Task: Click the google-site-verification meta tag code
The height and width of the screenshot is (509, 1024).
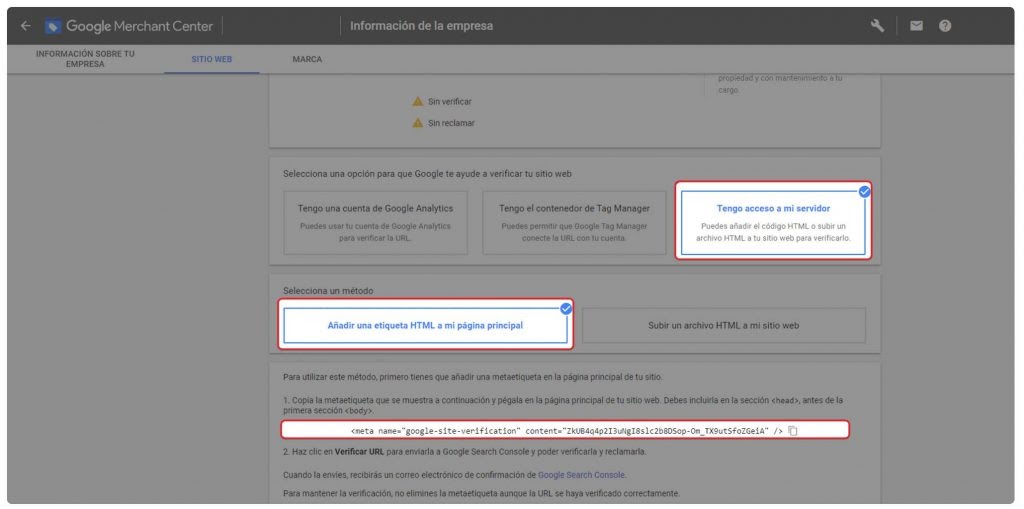Action: (x=566, y=431)
